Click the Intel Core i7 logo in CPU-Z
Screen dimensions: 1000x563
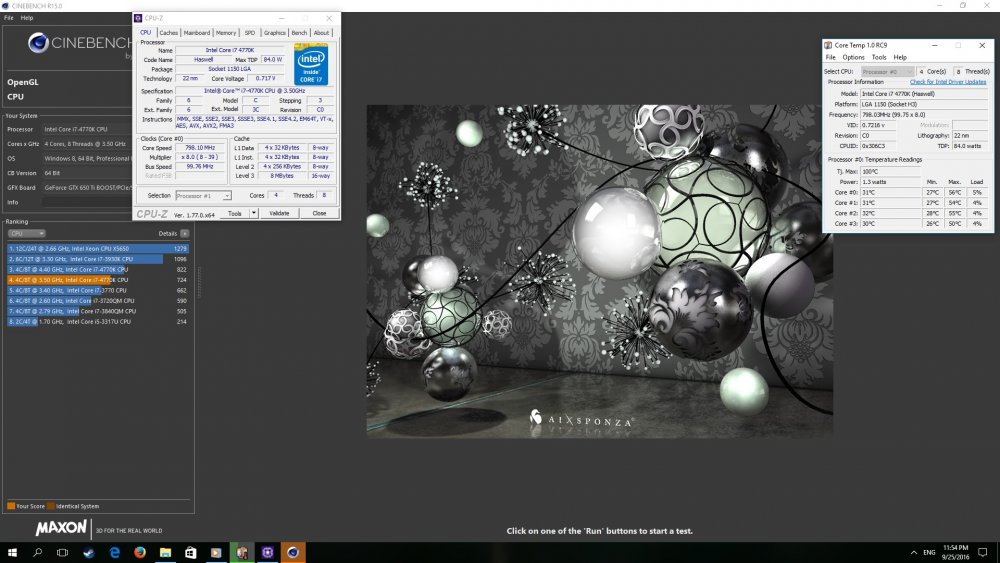coord(311,65)
